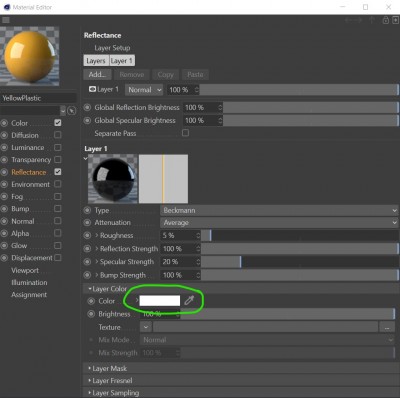The image size is (400, 398).
Task: Click the keyframe dot beside Bump Strength
Action: pos(87,275)
